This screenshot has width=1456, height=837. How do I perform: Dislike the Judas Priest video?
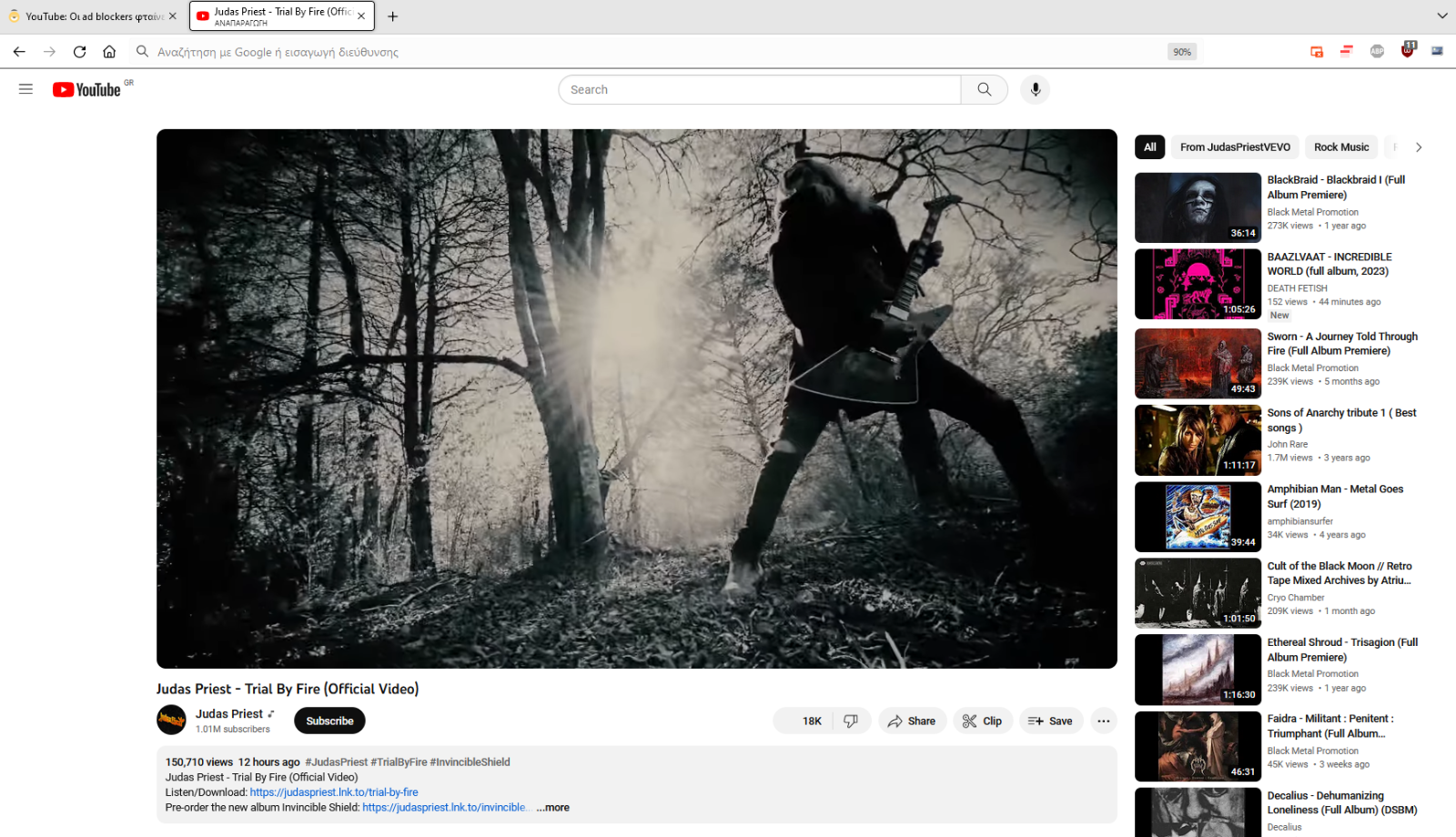[851, 721]
